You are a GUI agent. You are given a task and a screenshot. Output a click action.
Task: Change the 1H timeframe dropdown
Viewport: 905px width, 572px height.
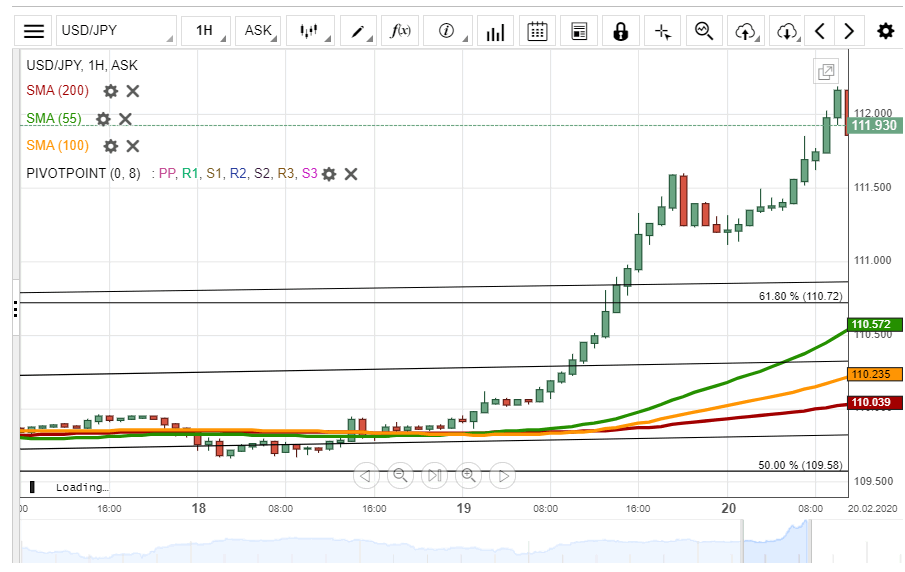coord(205,31)
